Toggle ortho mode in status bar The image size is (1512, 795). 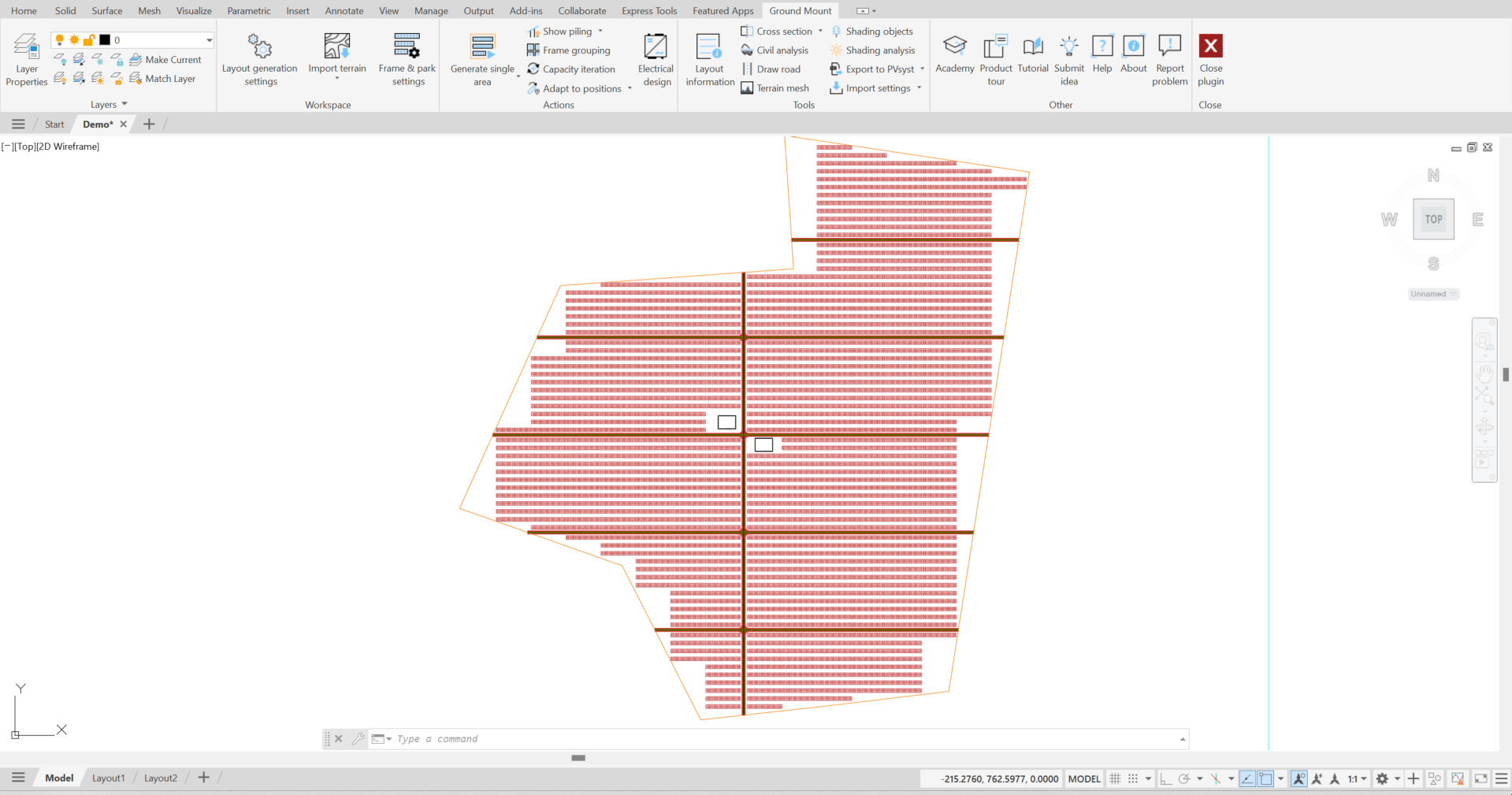1166,778
